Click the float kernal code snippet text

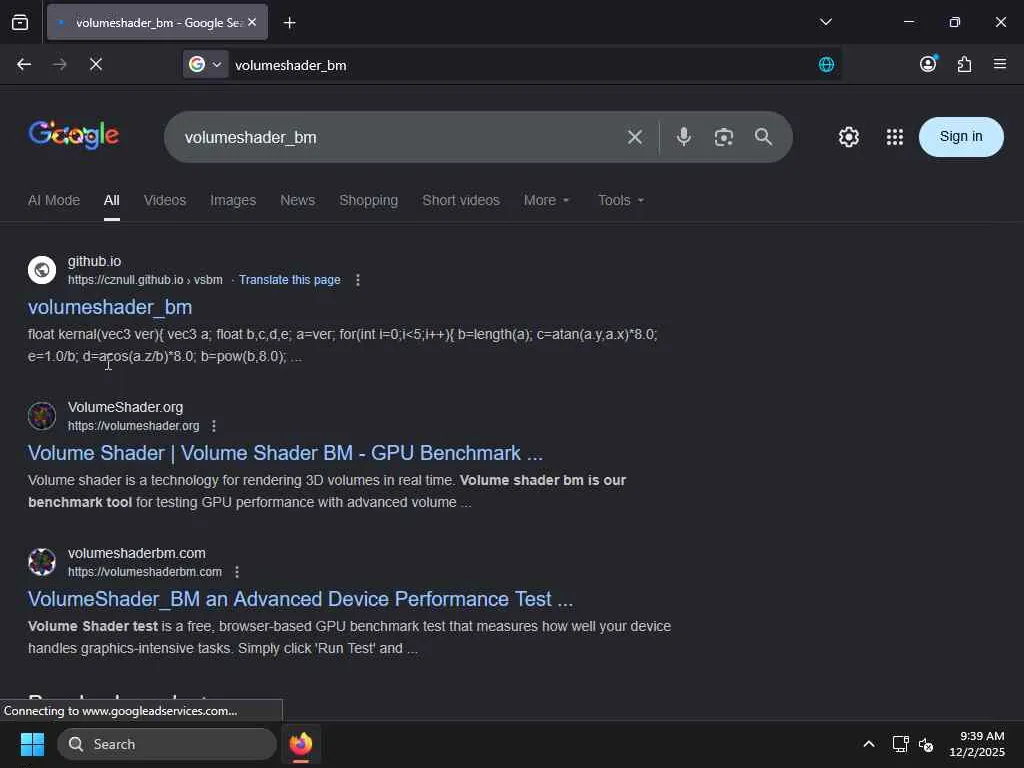click(x=343, y=345)
